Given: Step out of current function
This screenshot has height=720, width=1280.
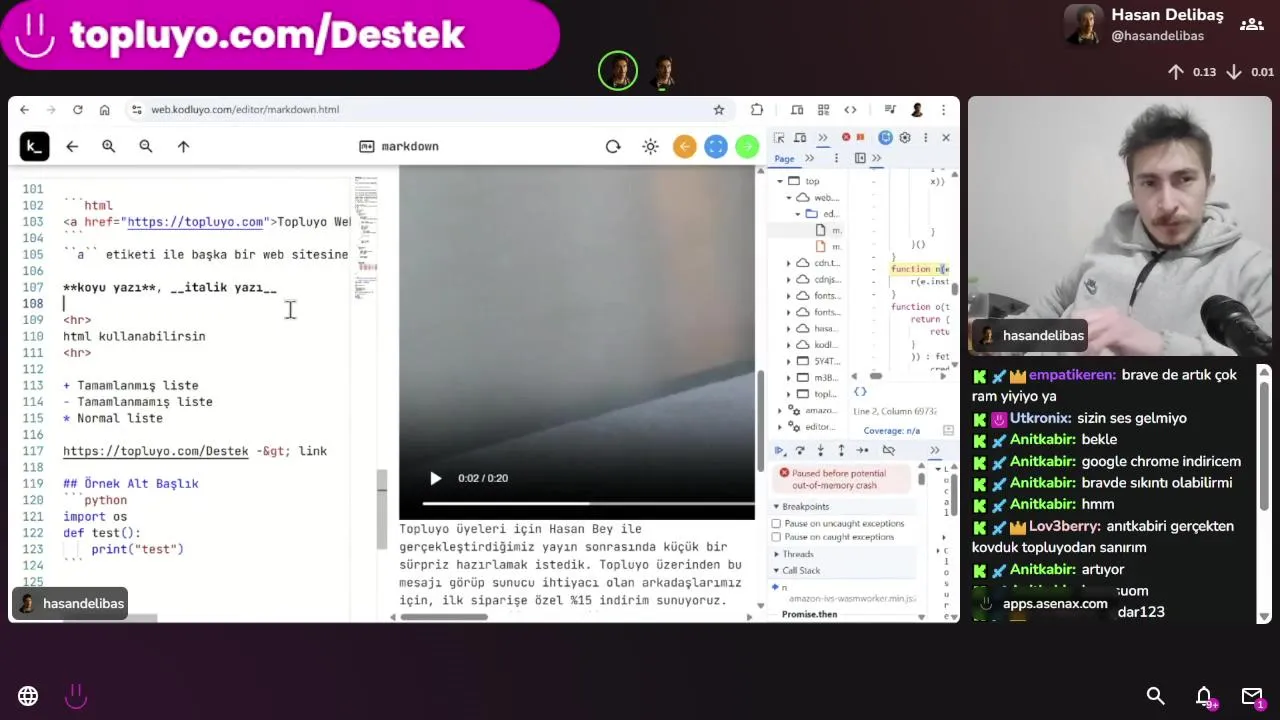Looking at the screenshot, I should click(x=841, y=451).
